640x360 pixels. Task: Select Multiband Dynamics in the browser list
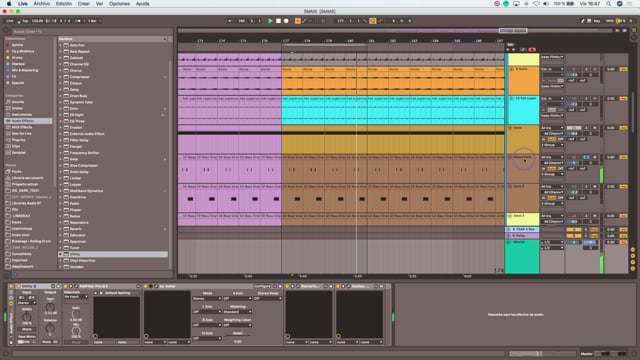[x=86, y=191]
